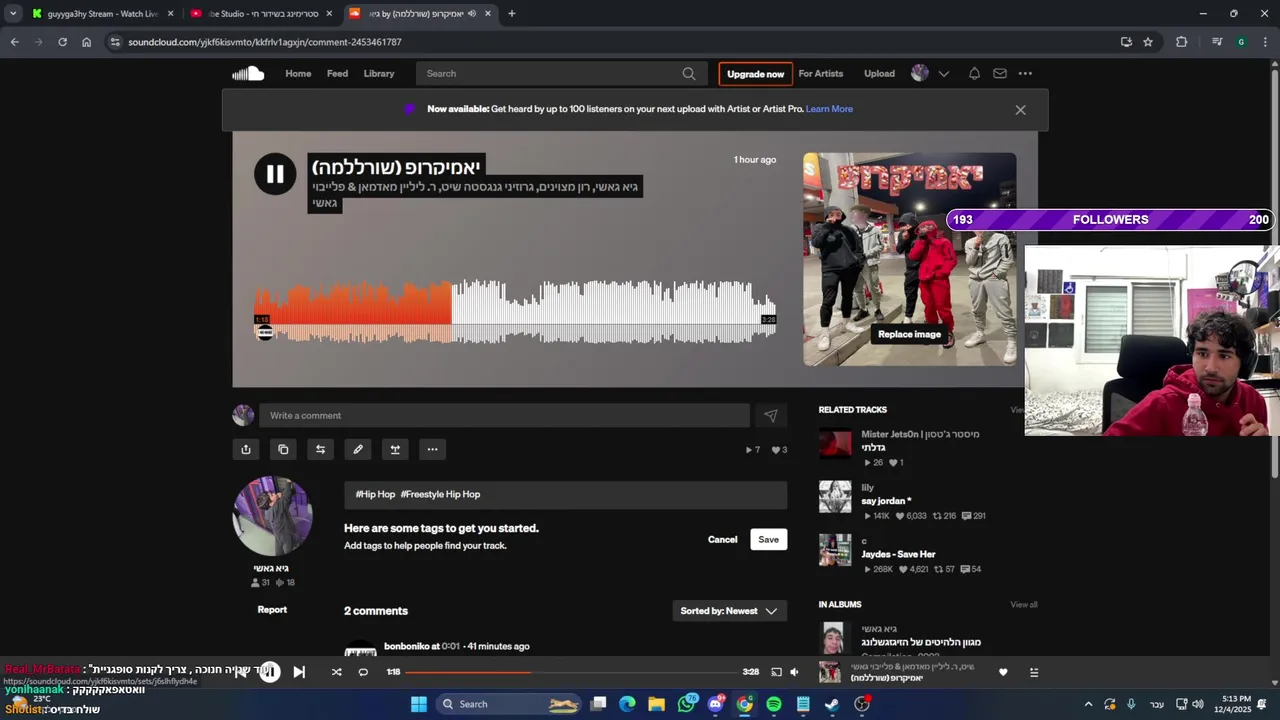Open Feed
Screen dimensions: 1280x720
pos(337,73)
